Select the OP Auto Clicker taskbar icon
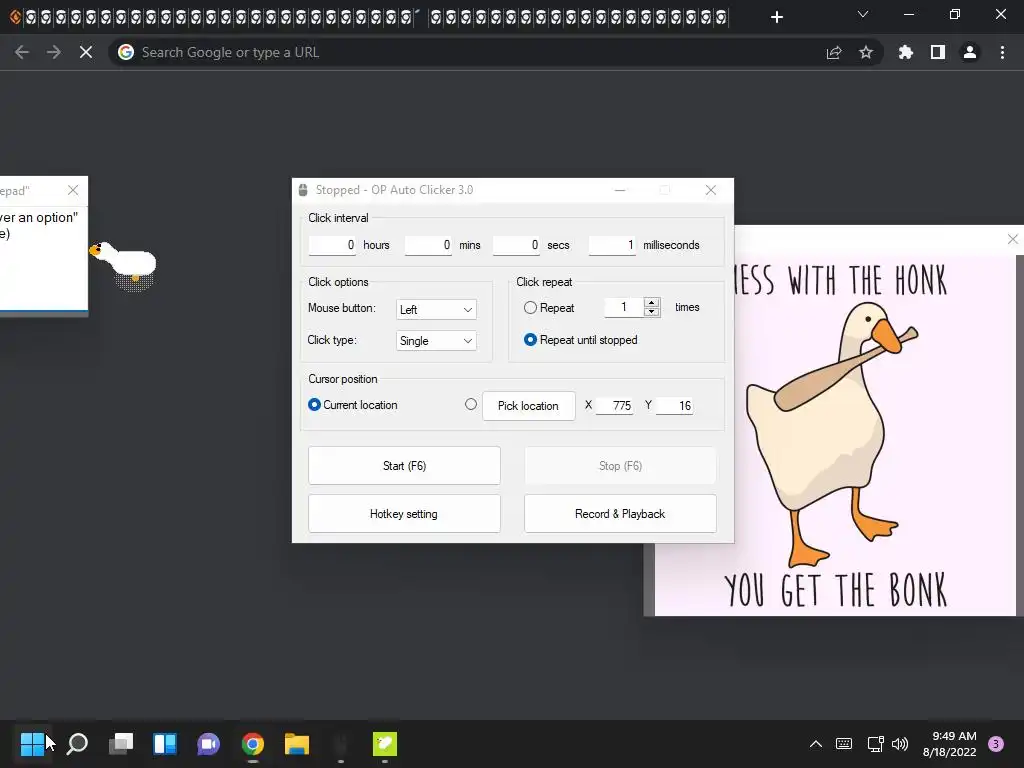Viewport: 1024px width, 768px height. click(340, 743)
